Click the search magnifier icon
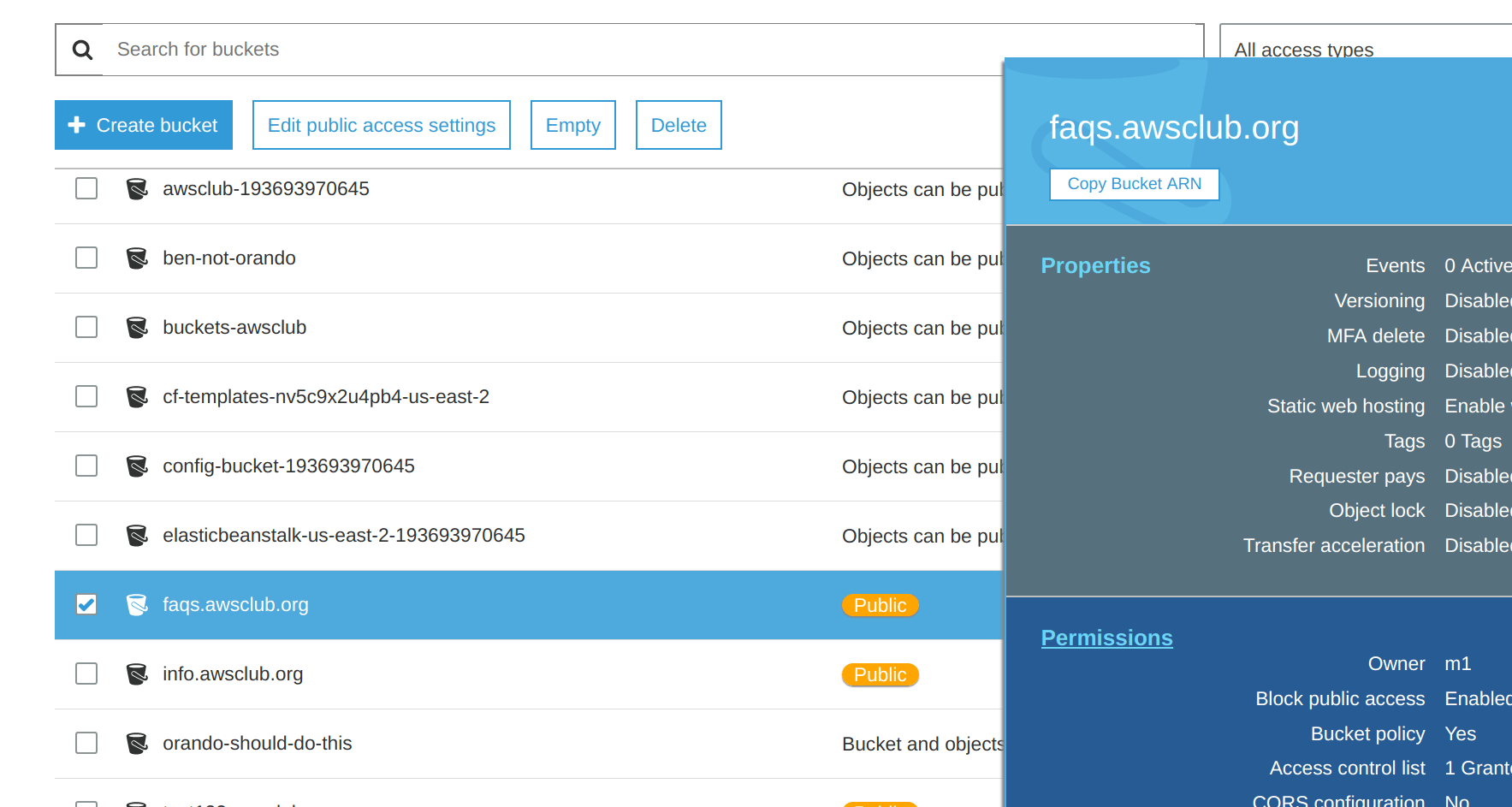Screen dimensions: 1512x807 82,49
